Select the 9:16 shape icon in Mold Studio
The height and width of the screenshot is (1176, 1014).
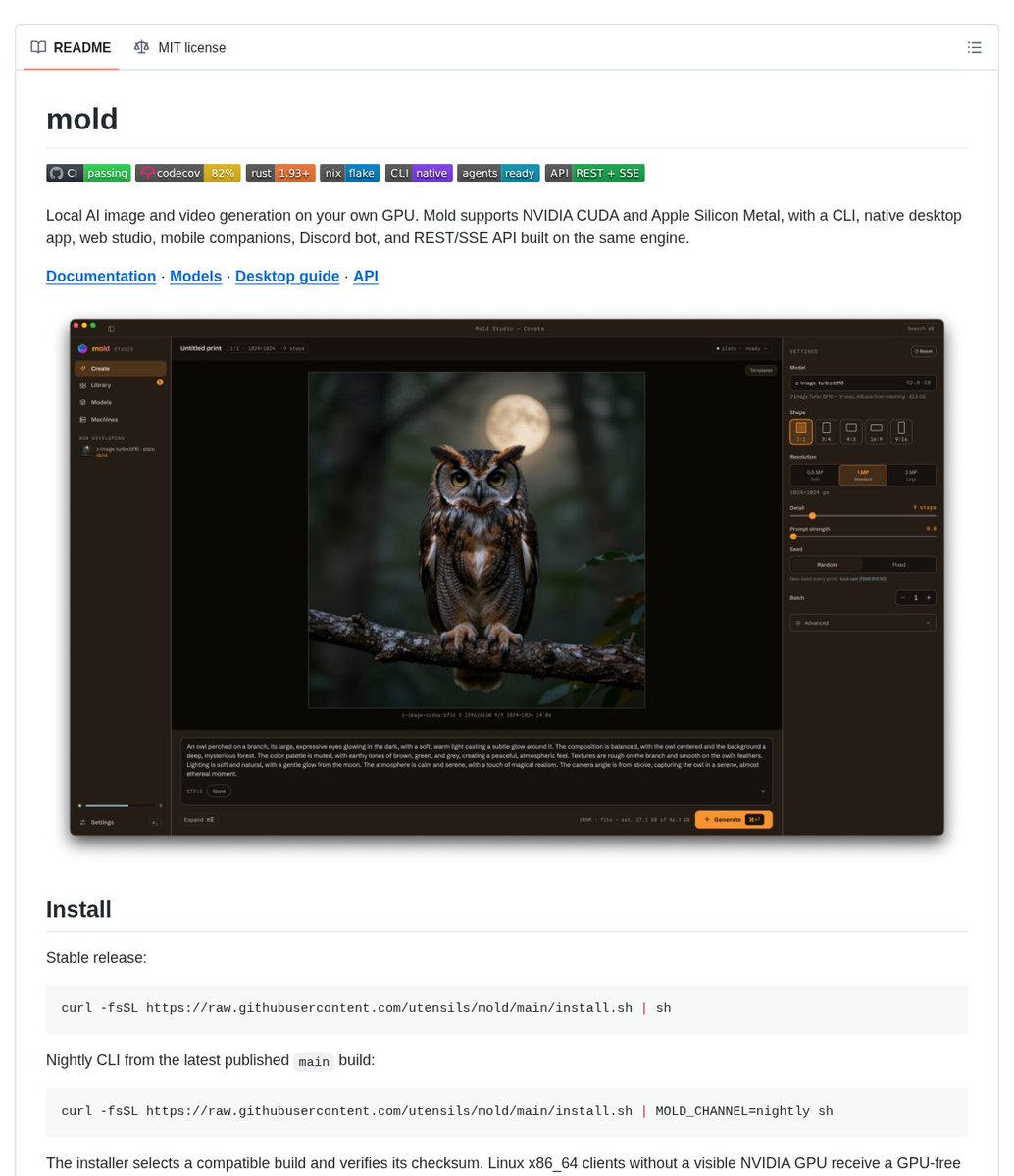pyautogui.click(x=901, y=432)
